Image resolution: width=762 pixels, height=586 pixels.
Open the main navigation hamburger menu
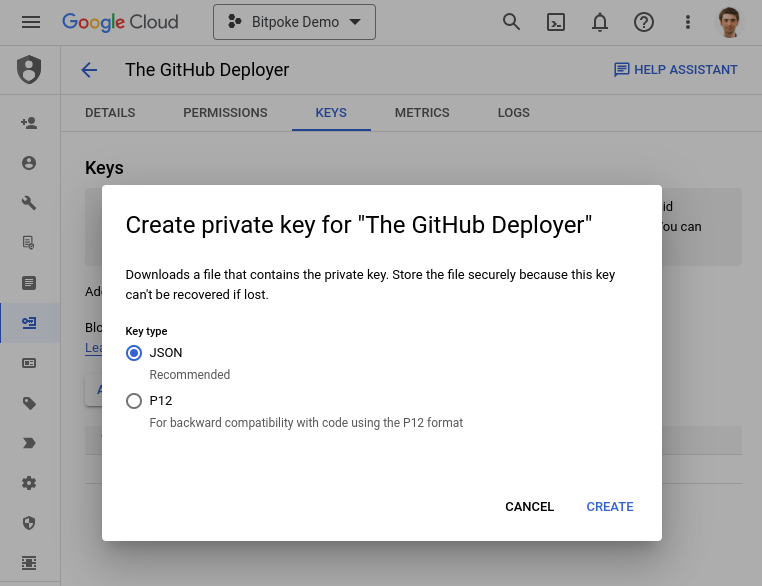click(x=30, y=22)
